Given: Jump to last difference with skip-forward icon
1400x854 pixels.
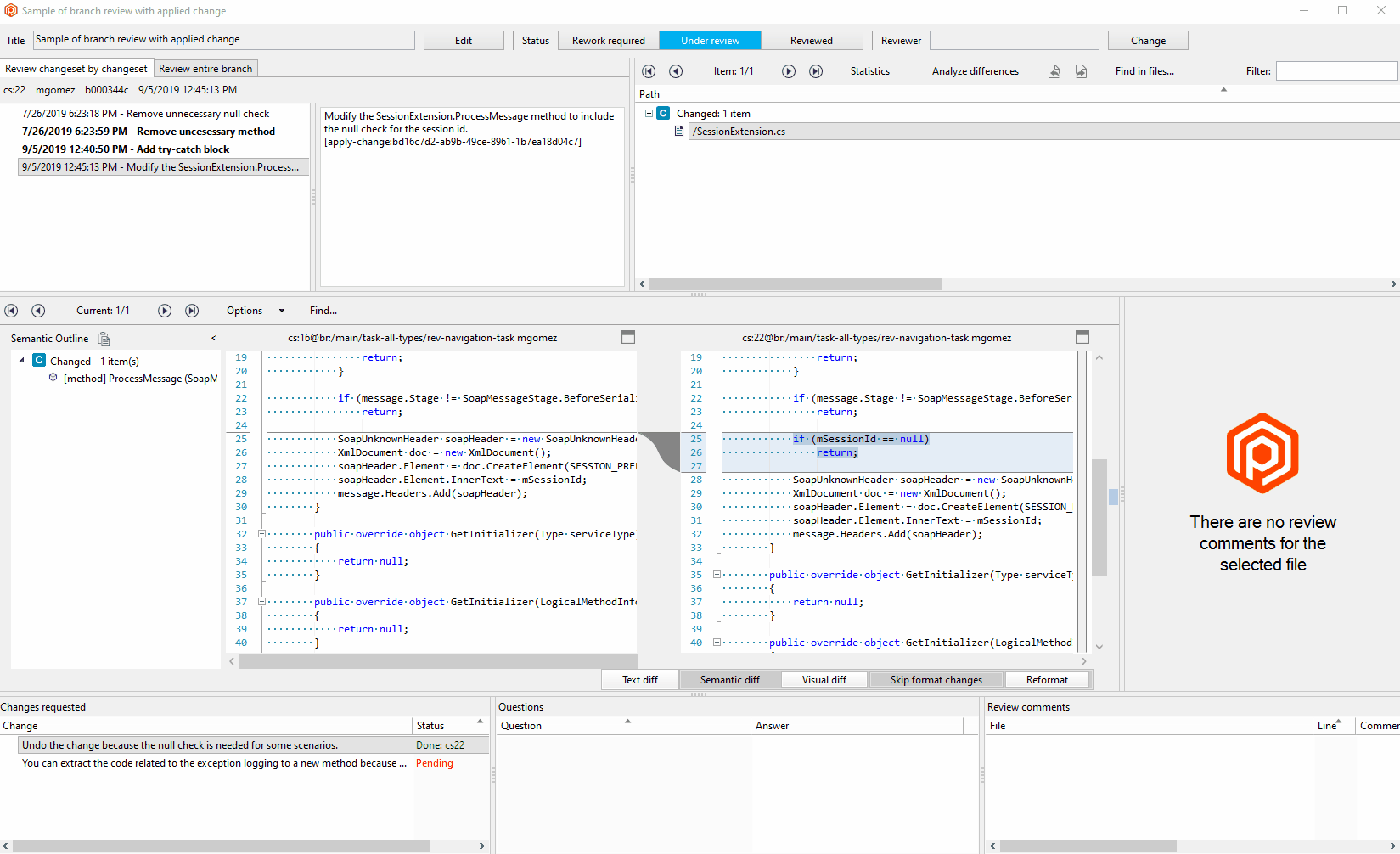Looking at the screenshot, I should 192,311.
